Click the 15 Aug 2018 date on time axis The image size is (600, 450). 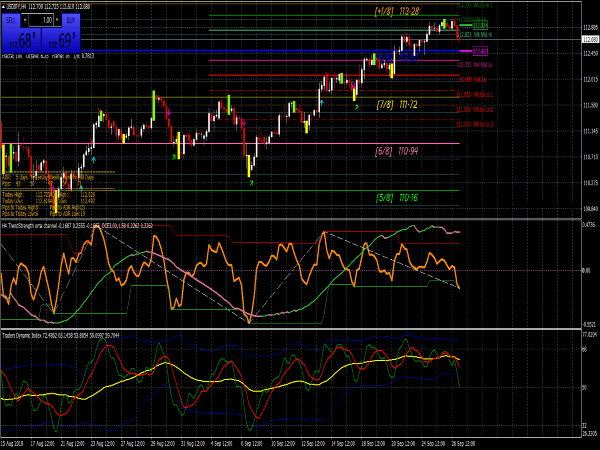coord(12,444)
